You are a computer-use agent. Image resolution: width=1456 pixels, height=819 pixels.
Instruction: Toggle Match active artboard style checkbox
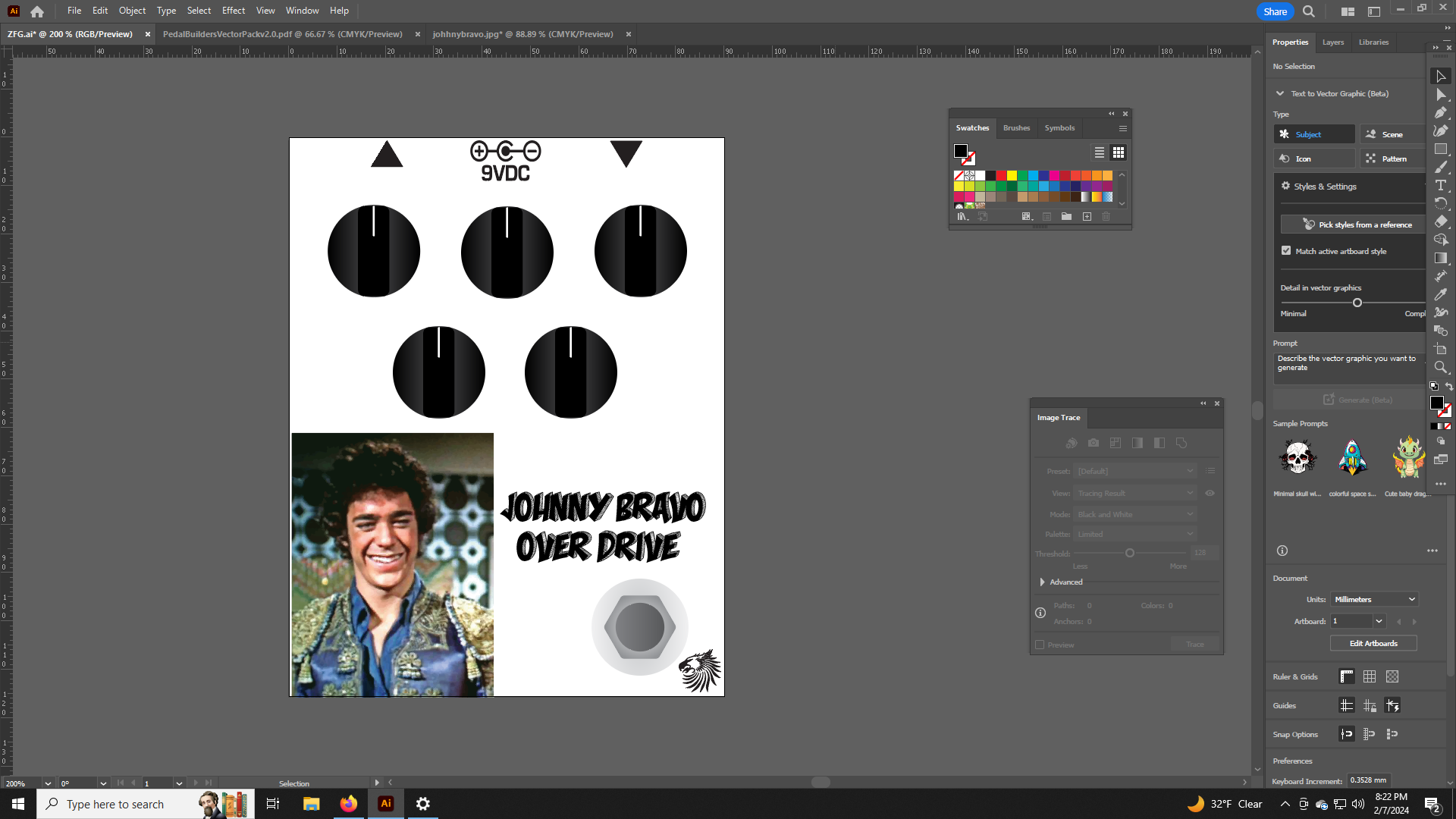[1286, 251]
